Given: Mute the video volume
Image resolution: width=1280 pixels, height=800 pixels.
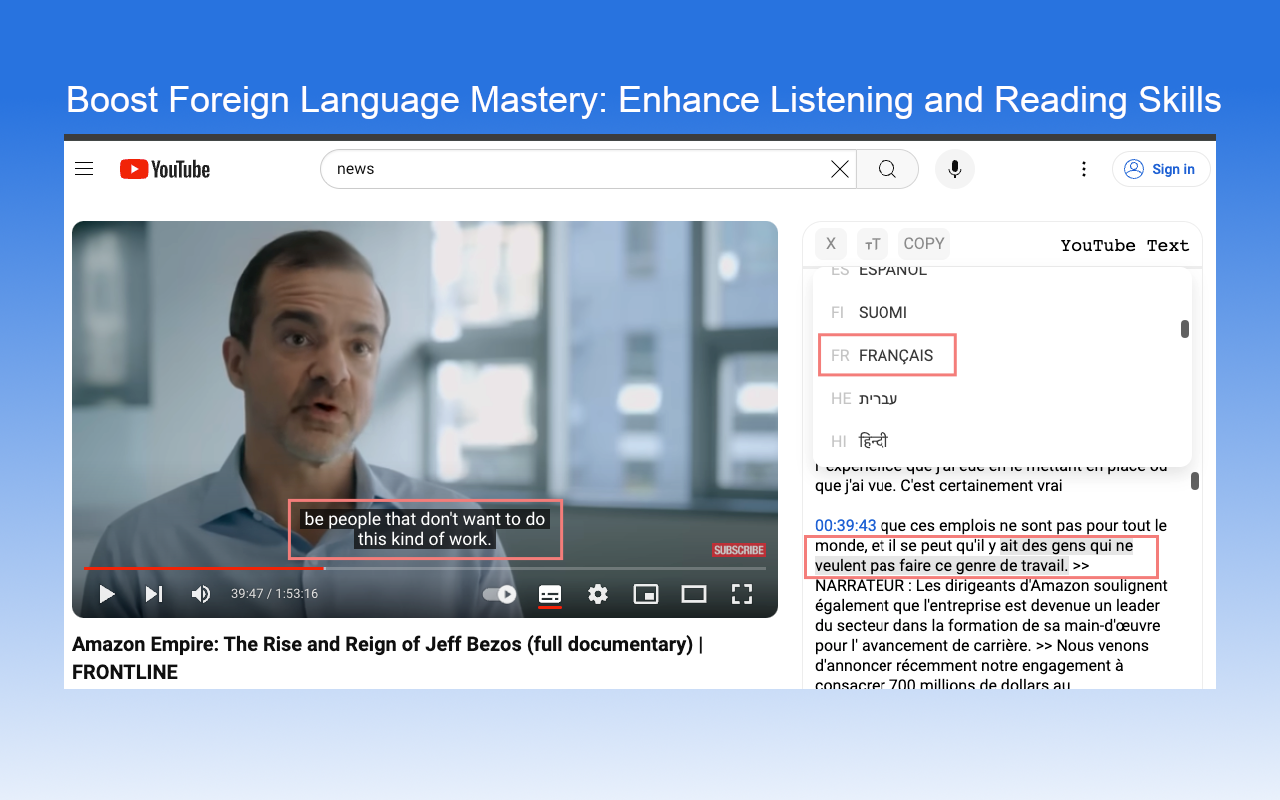Looking at the screenshot, I should pyautogui.click(x=201, y=594).
